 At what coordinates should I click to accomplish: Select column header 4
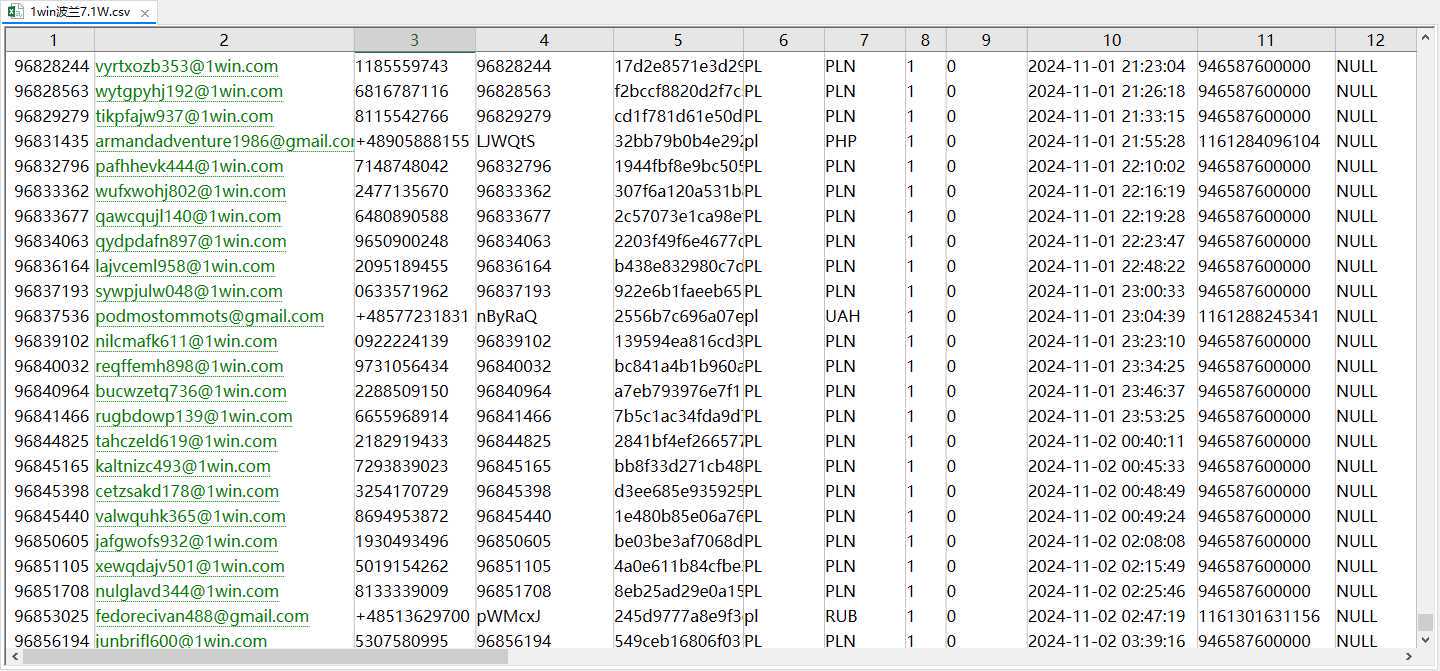tap(544, 40)
